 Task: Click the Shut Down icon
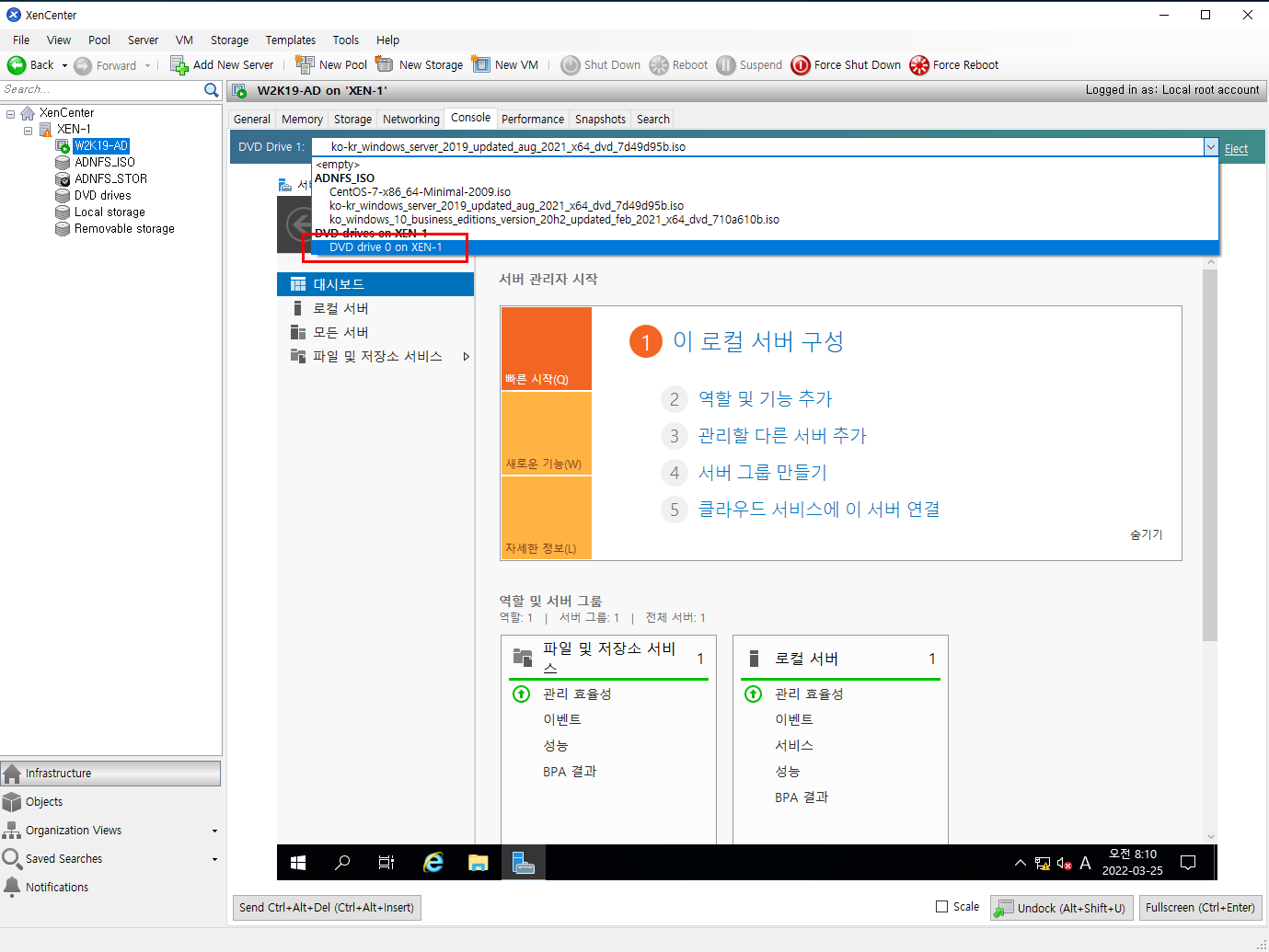(x=571, y=65)
